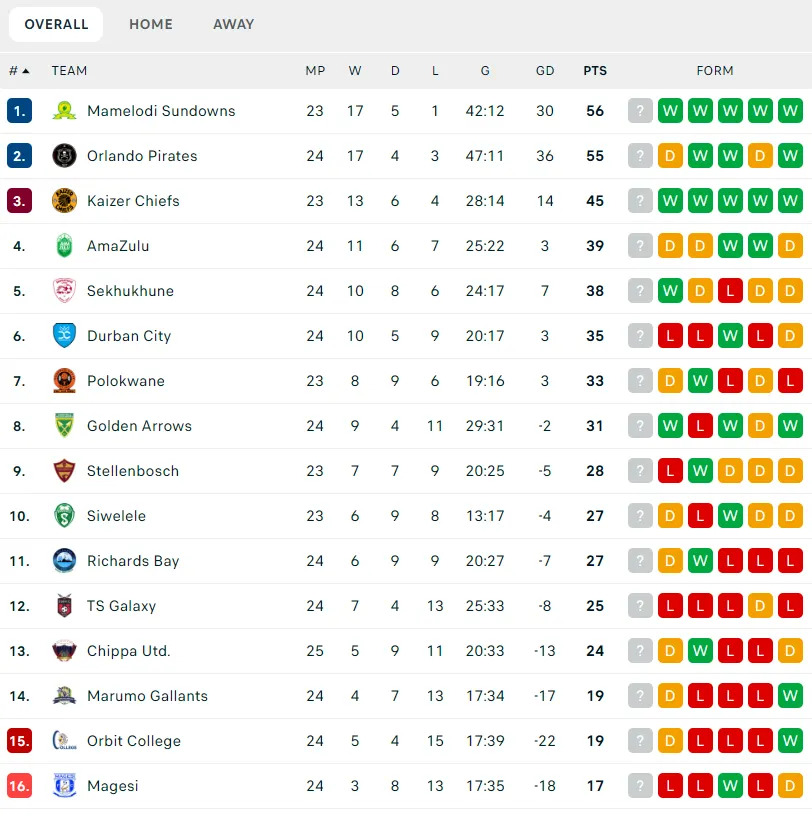Switch to the HOME tab
This screenshot has height=816, width=812.
150,24
